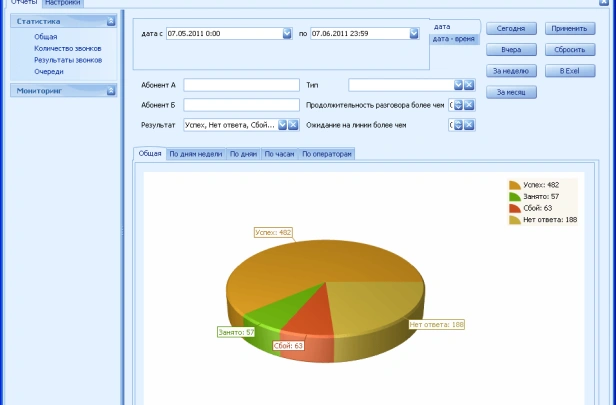Screen dimensions: 616x405
Task: Clear line waiting filter with X icon
Action: 469,125
